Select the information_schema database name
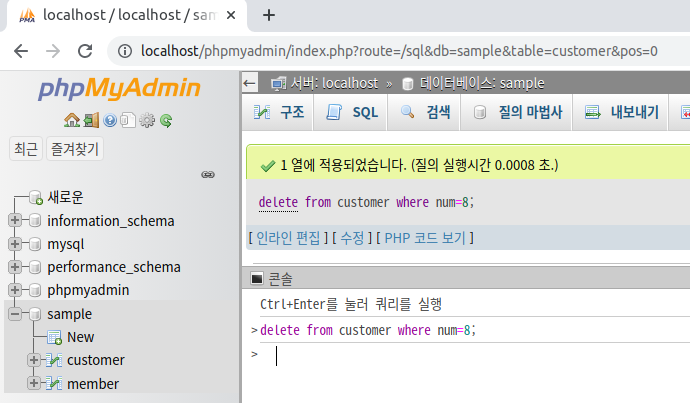Viewport: 690px width, 403px height. tap(111, 221)
